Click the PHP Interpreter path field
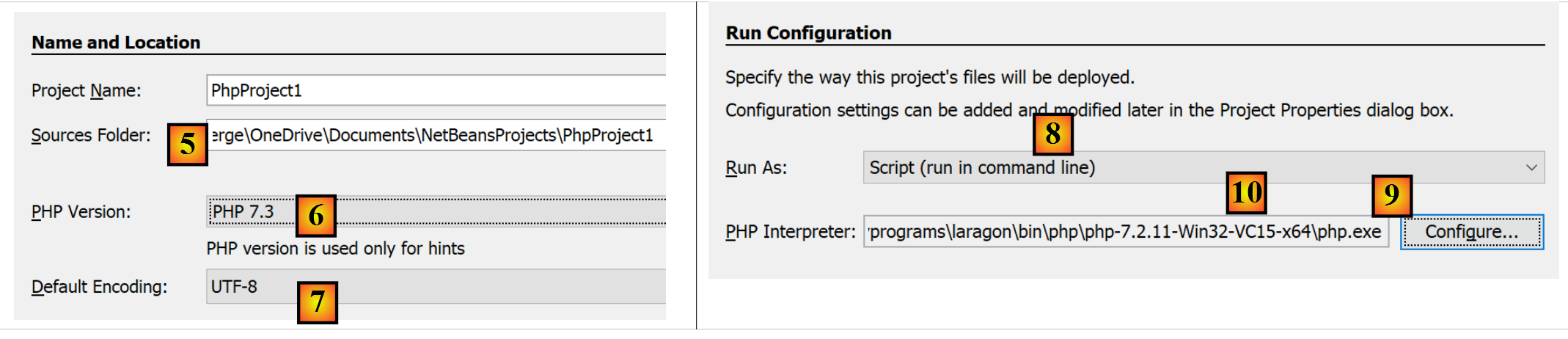 [x=1125, y=232]
